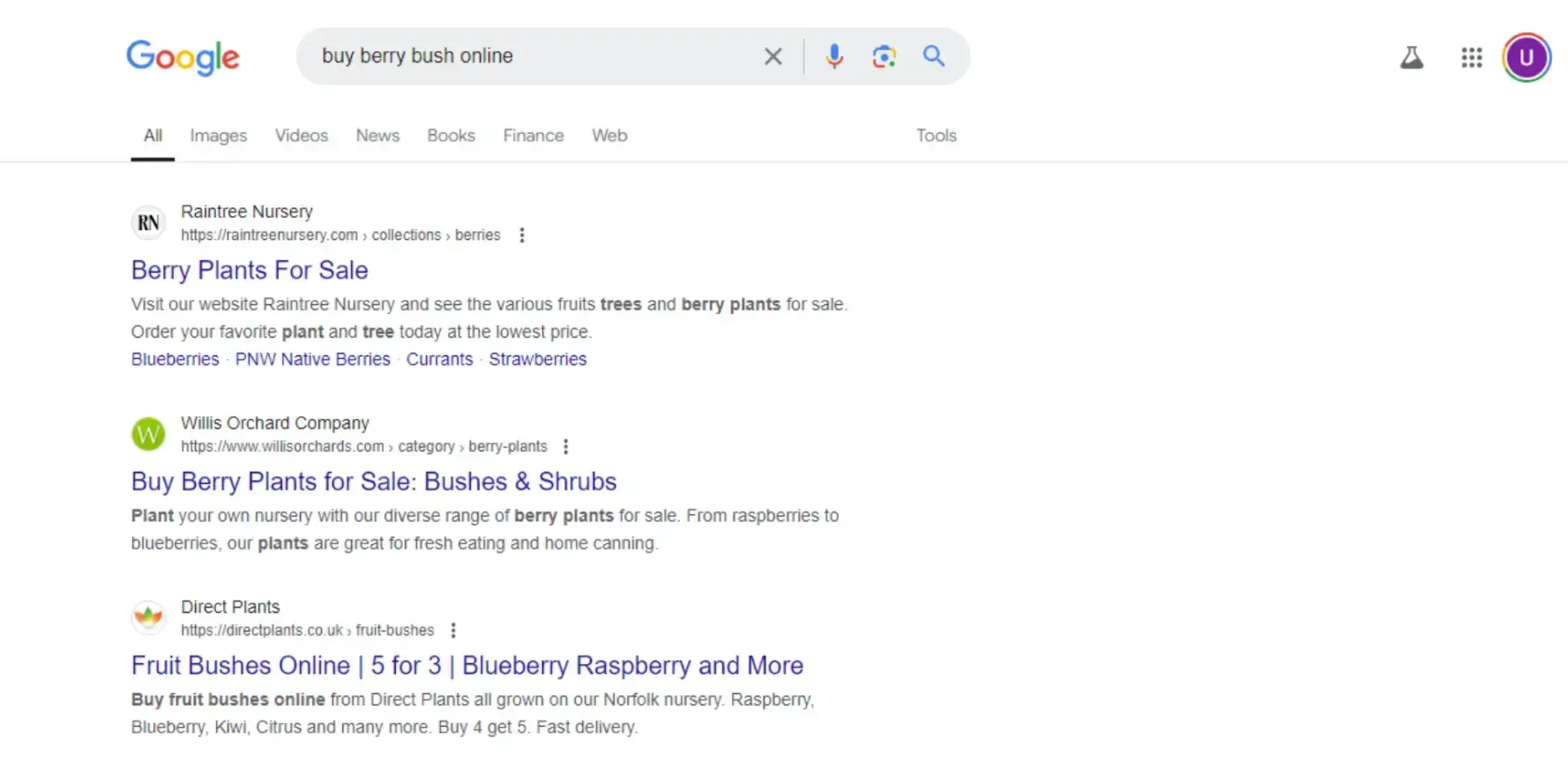Switch to the News tab
The image size is (1568, 769).
coord(377,136)
